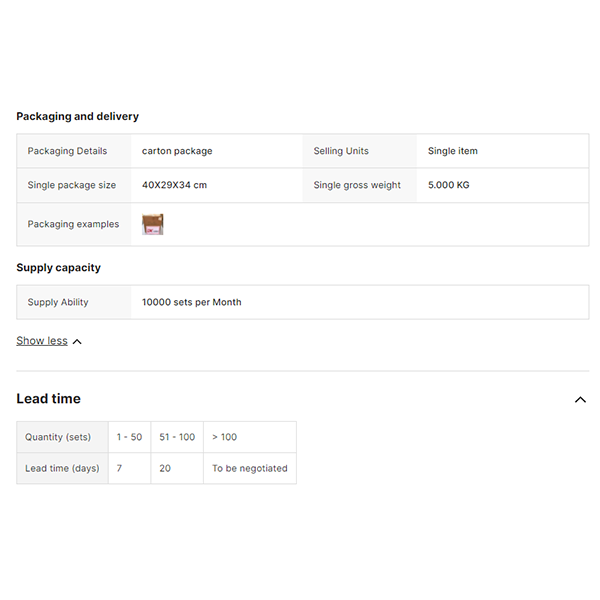Click the up chevron beside Show less
The height and width of the screenshot is (600, 600).
(77, 342)
